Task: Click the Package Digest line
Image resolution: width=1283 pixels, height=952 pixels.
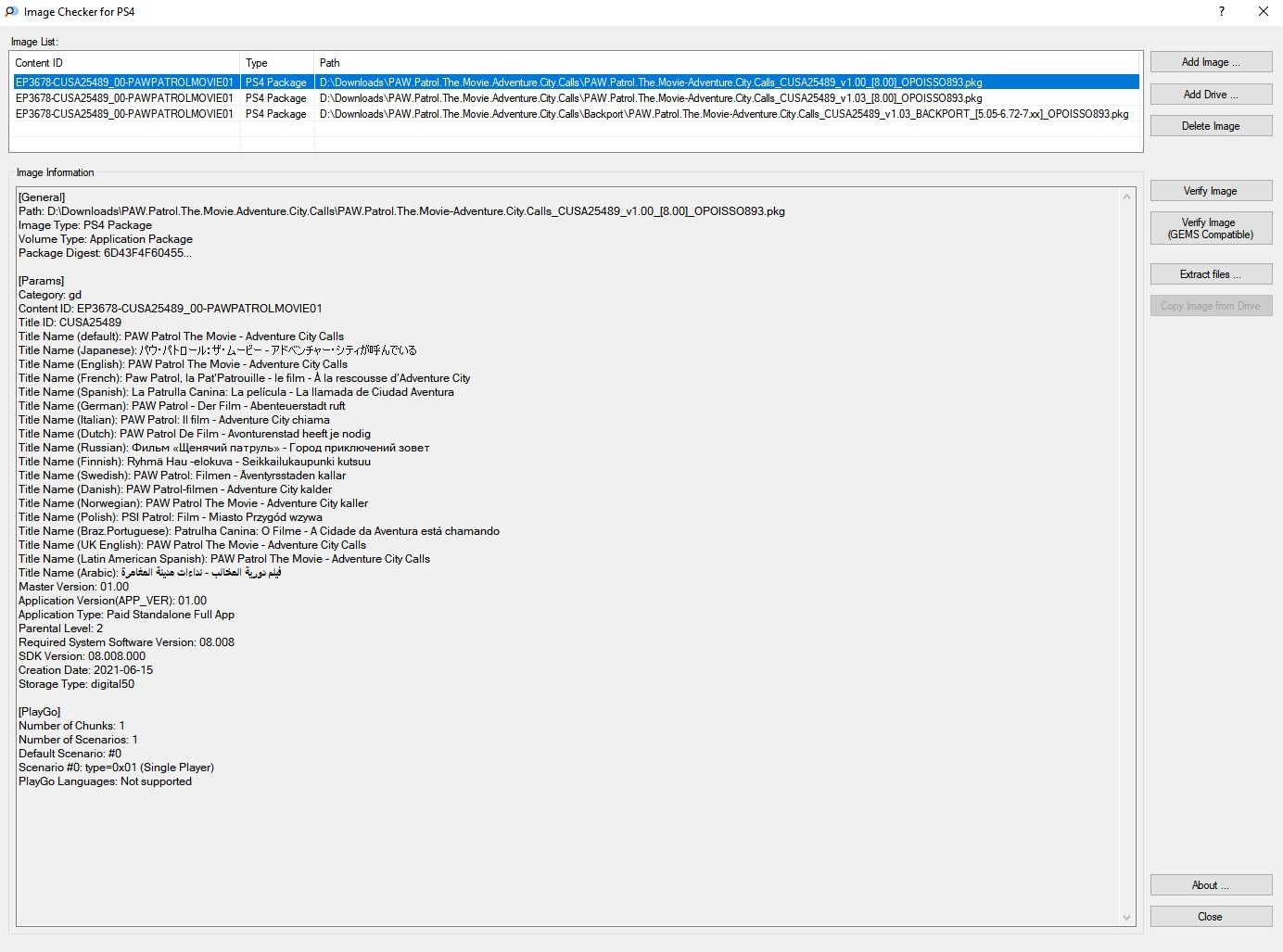Action: pos(105,253)
